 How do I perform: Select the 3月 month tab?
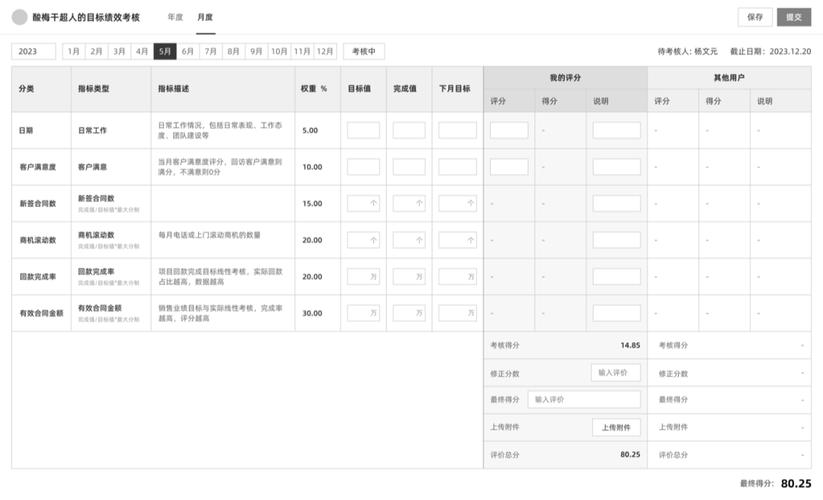(119, 51)
